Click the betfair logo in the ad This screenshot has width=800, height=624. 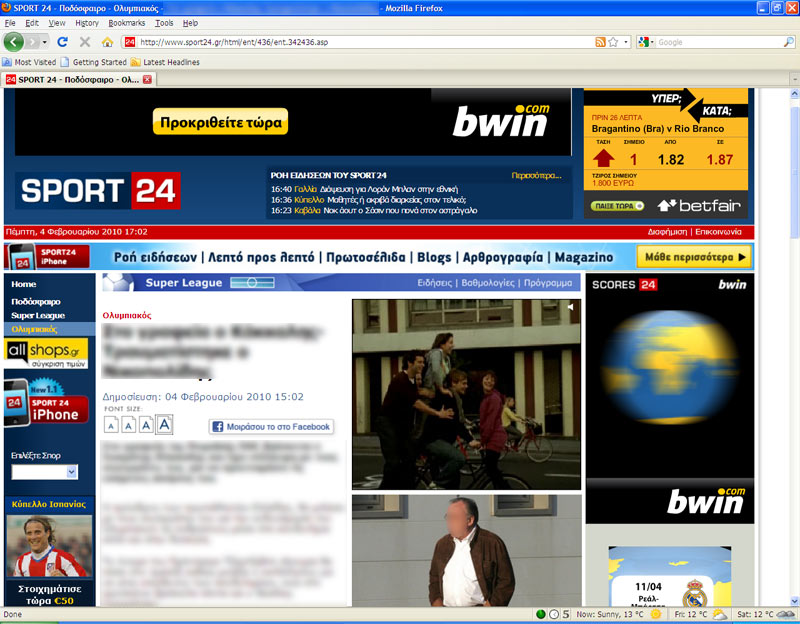click(698, 206)
